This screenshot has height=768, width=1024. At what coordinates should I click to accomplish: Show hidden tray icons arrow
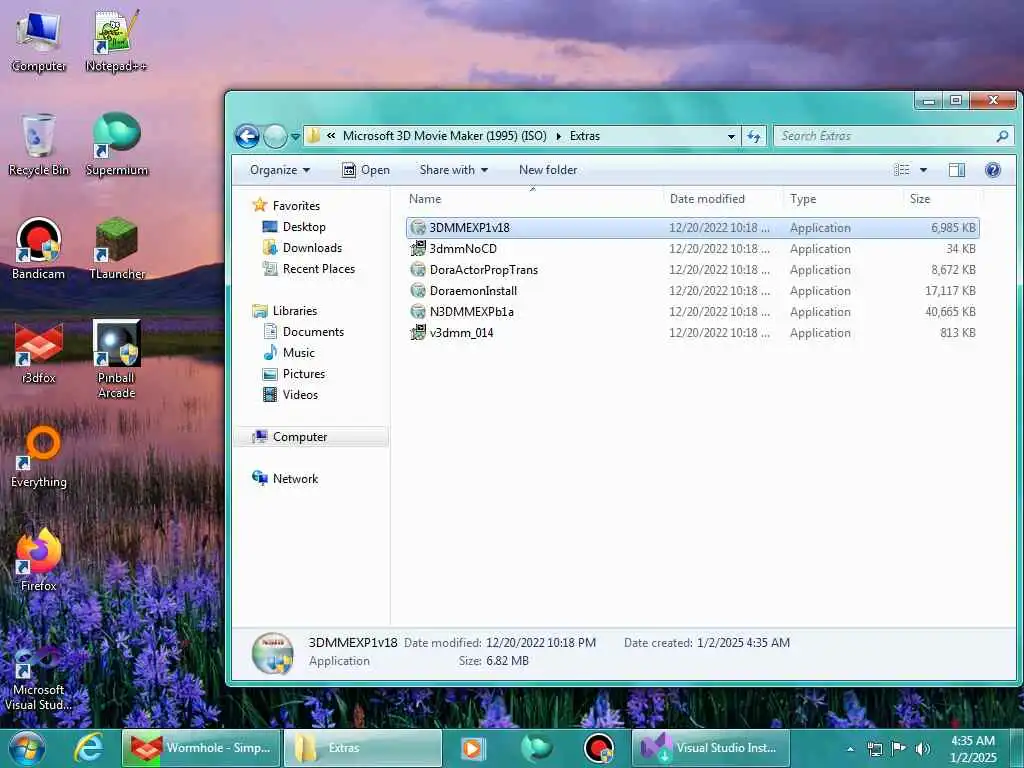tap(850, 749)
